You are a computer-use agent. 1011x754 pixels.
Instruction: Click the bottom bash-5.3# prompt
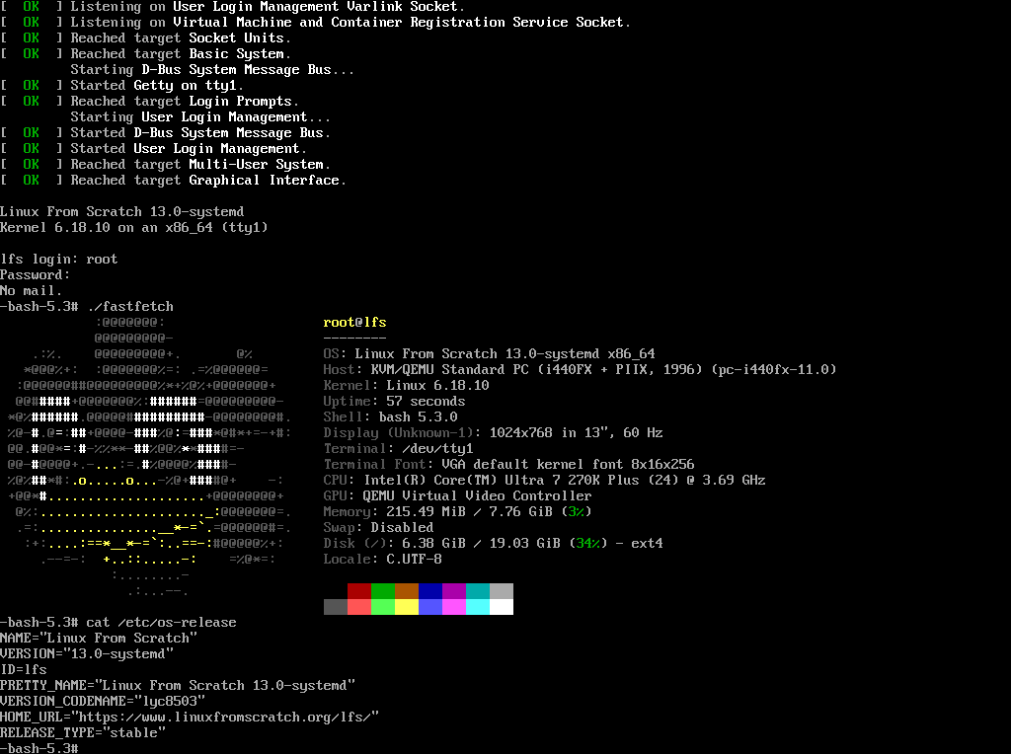point(39,748)
